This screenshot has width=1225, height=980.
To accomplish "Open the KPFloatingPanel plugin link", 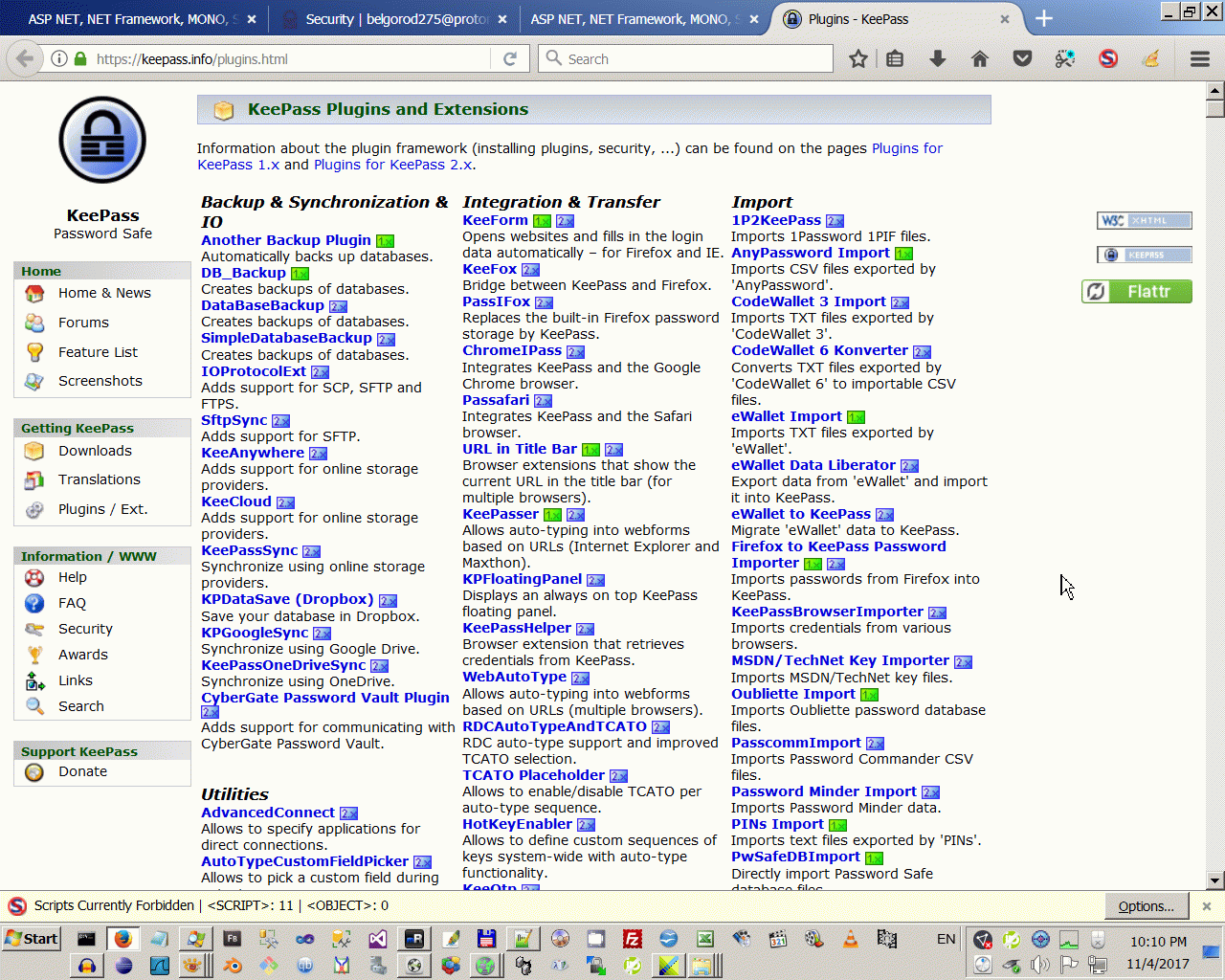I will 523,579.
